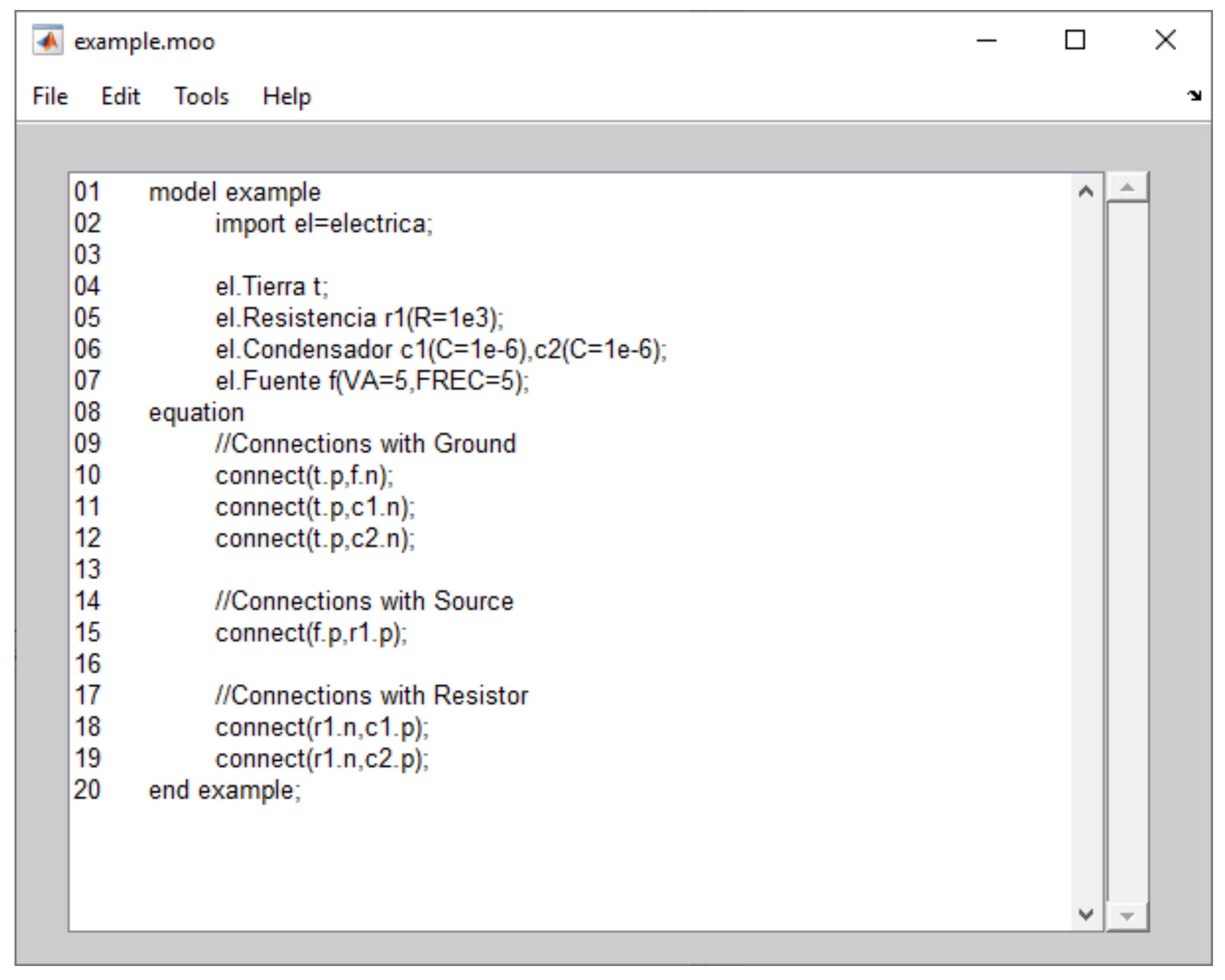
Task: Place cursor on 'model example' line
Action: [235, 192]
